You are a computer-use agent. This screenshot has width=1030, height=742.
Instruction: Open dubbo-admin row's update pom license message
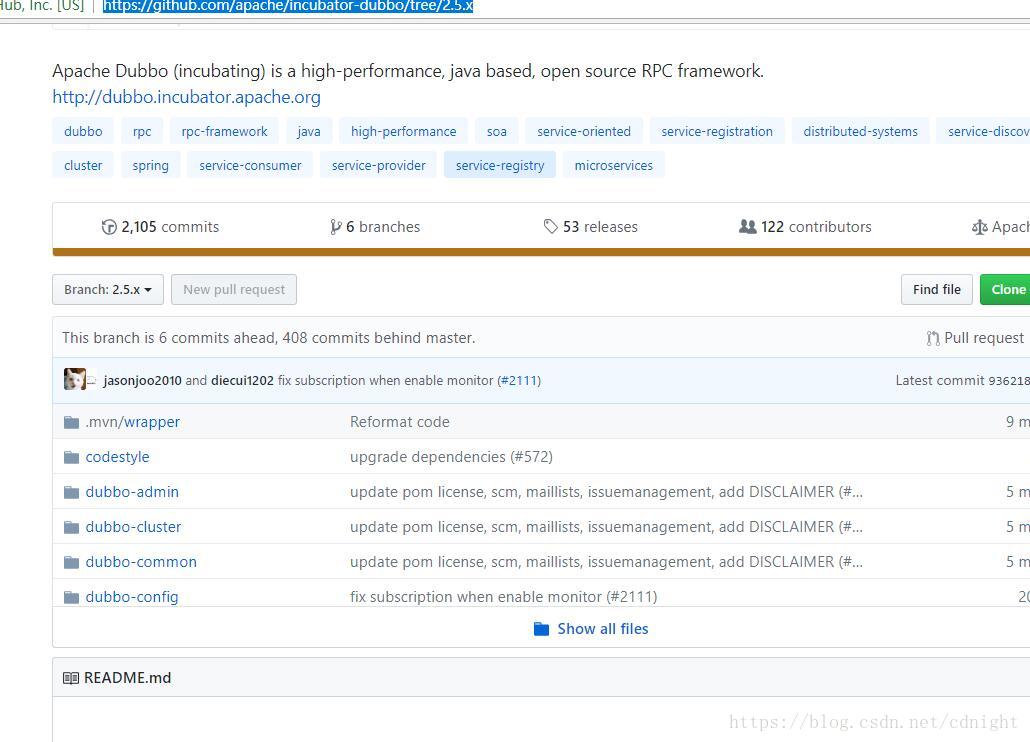tap(606, 492)
